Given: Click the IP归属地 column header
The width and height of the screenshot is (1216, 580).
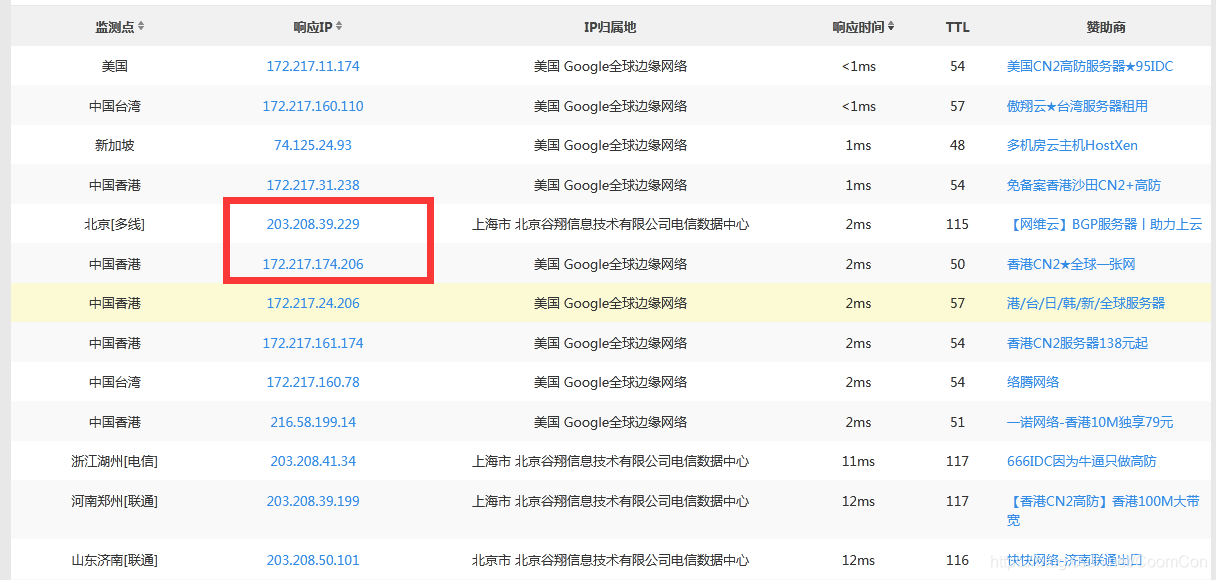Looking at the screenshot, I should tap(610, 27).
